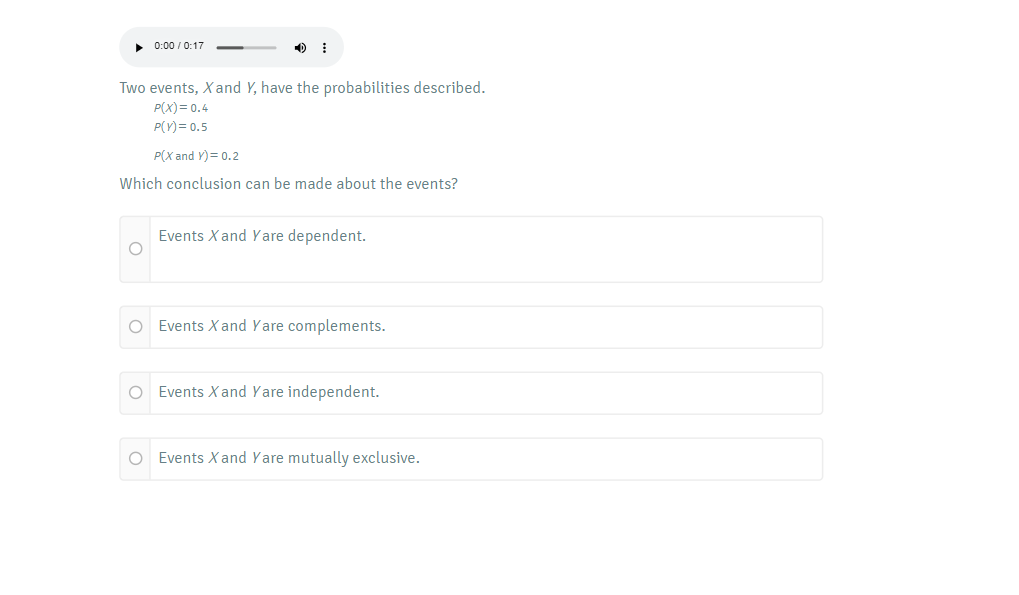Screen dimensions: 1019x595
Task: Play the audio clip
Action: tap(140, 47)
